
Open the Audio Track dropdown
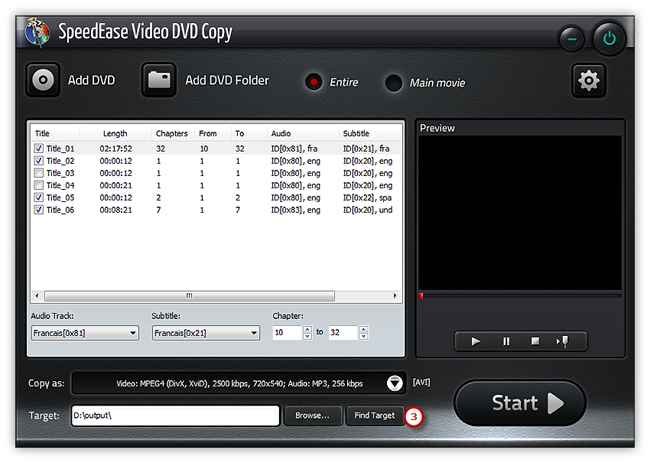(85, 333)
